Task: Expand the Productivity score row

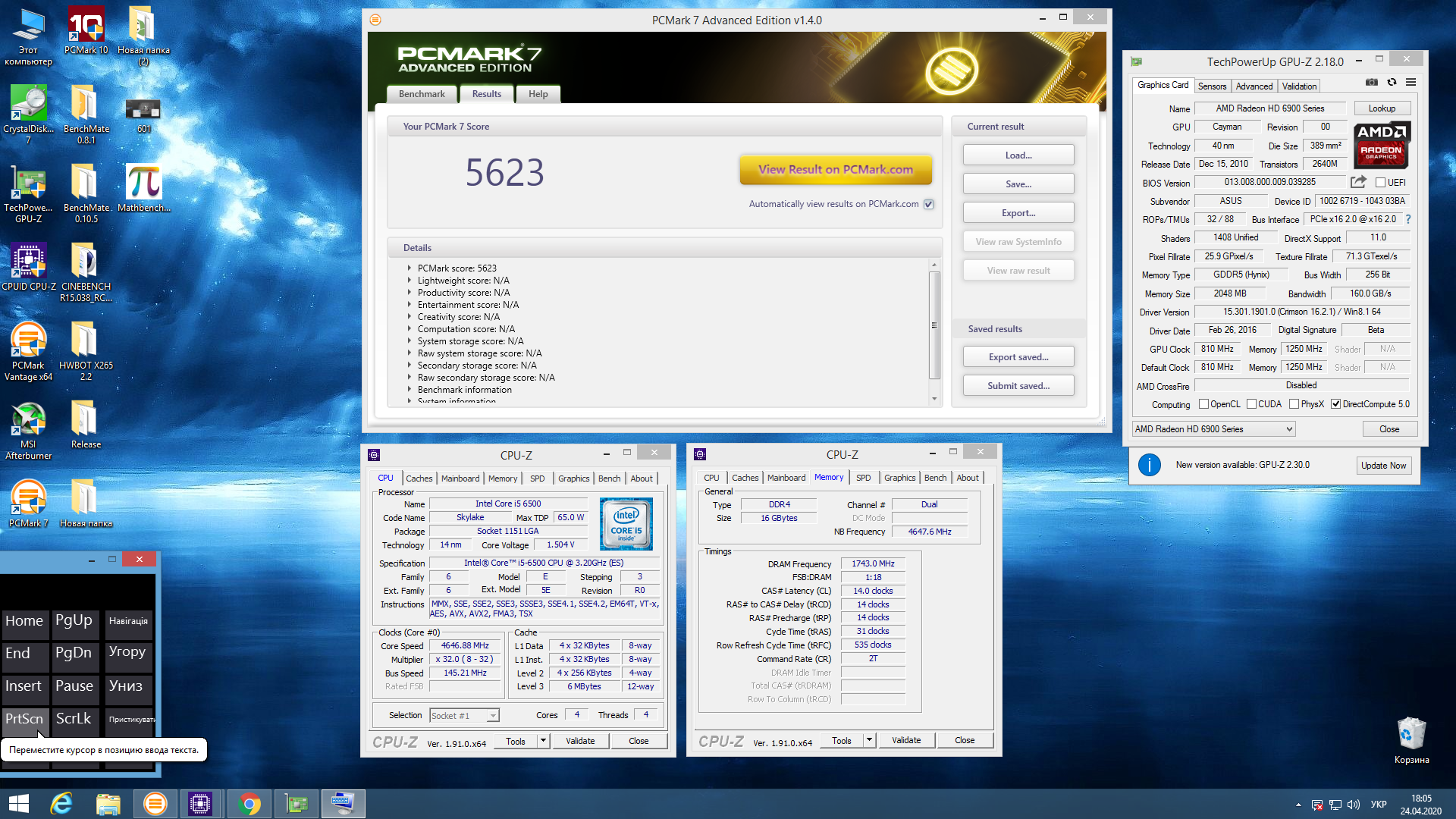Action: coord(409,292)
